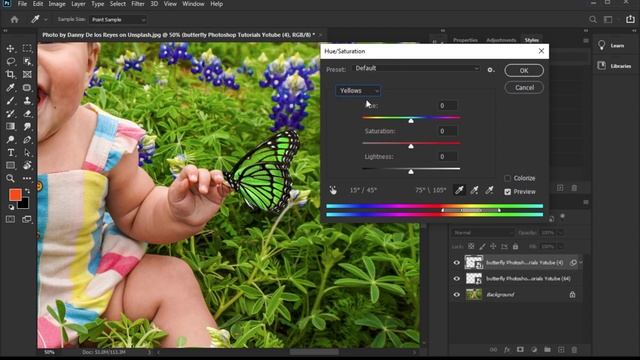Toggle lock transparent pixels in Layers panel
This screenshot has height=360, width=640.
point(471,246)
